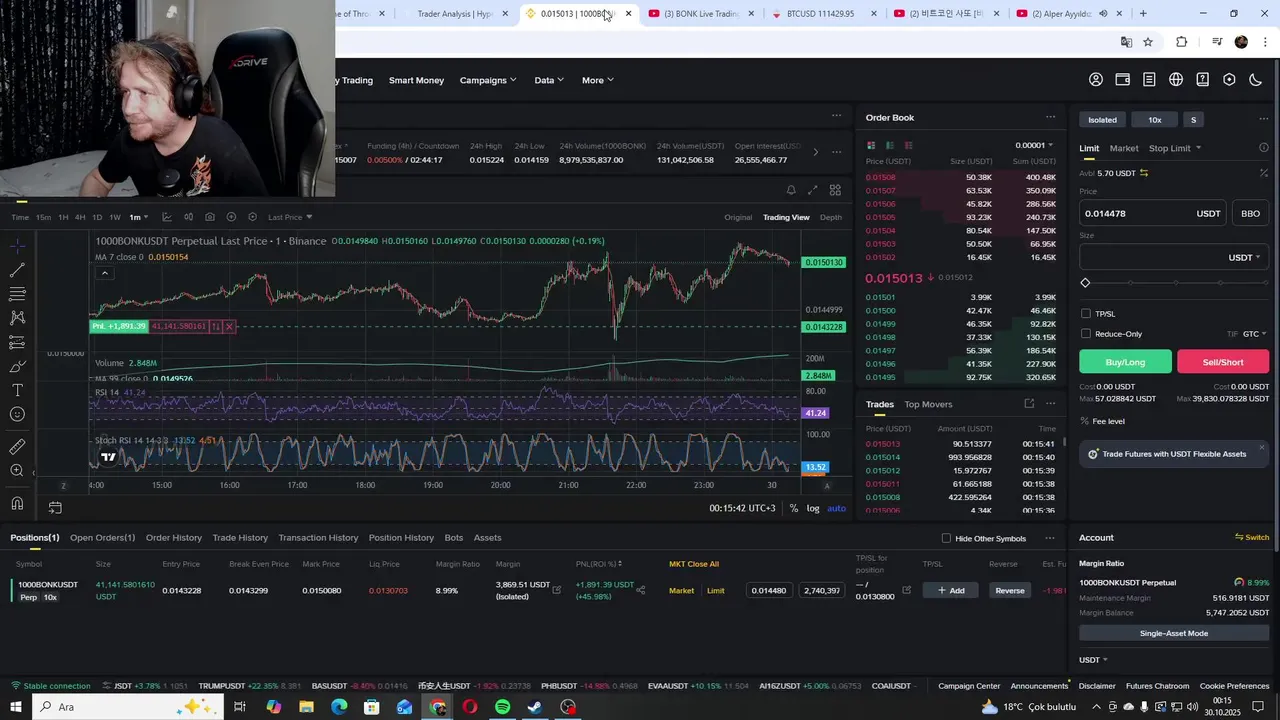1280x720 pixels.
Task: Open the emoji icons tool
Action: [x=17, y=414]
